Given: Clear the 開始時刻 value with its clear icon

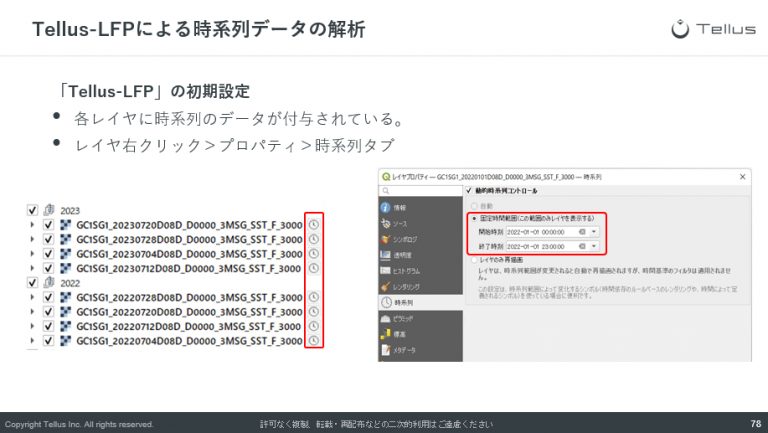Looking at the screenshot, I should [582, 232].
